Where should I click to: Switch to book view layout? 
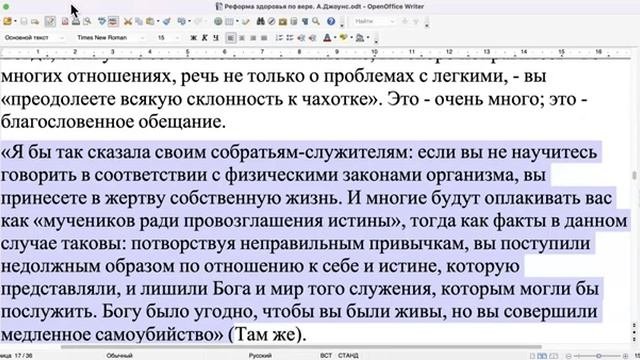coord(553,356)
